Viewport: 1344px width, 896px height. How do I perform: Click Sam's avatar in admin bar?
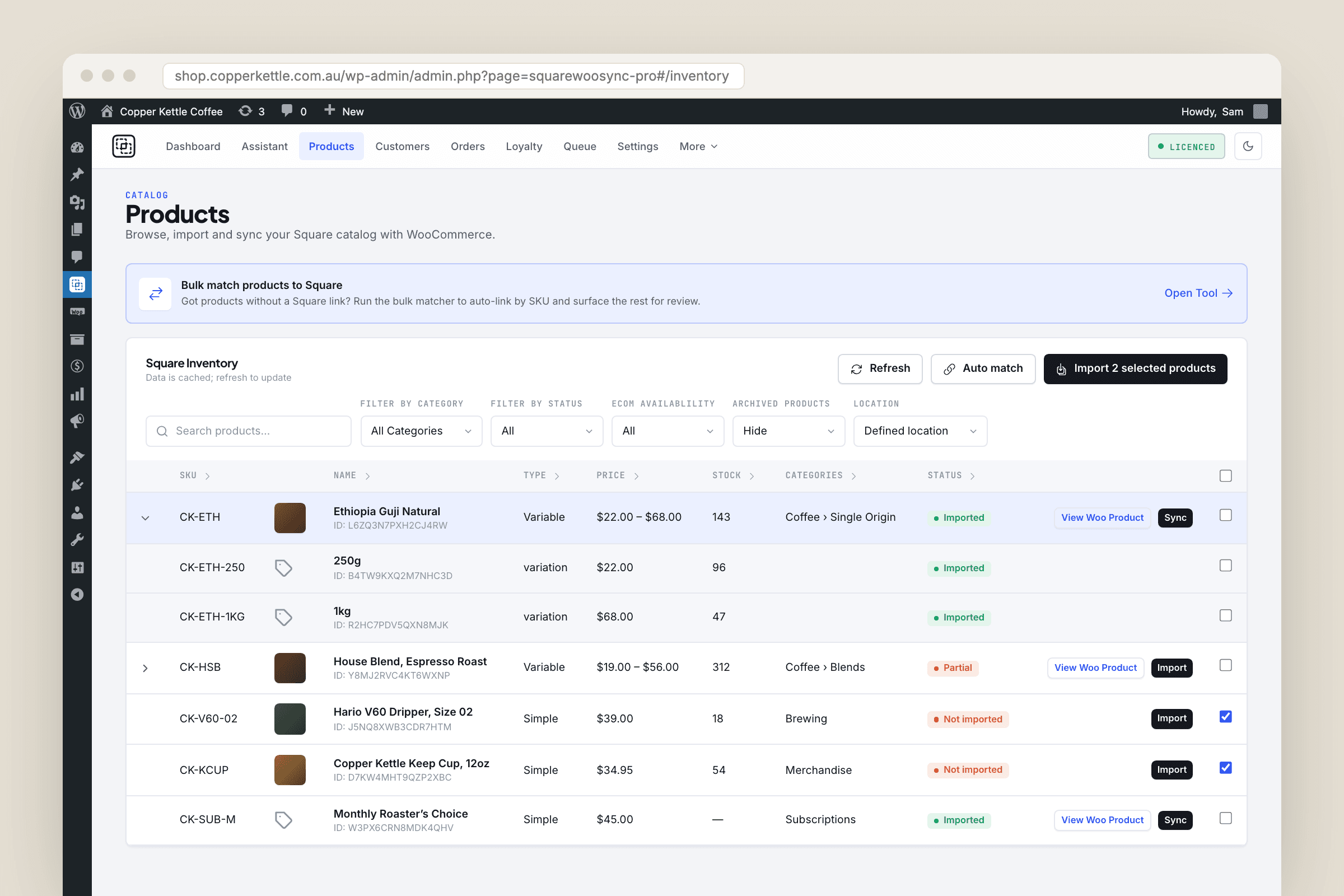(1261, 111)
